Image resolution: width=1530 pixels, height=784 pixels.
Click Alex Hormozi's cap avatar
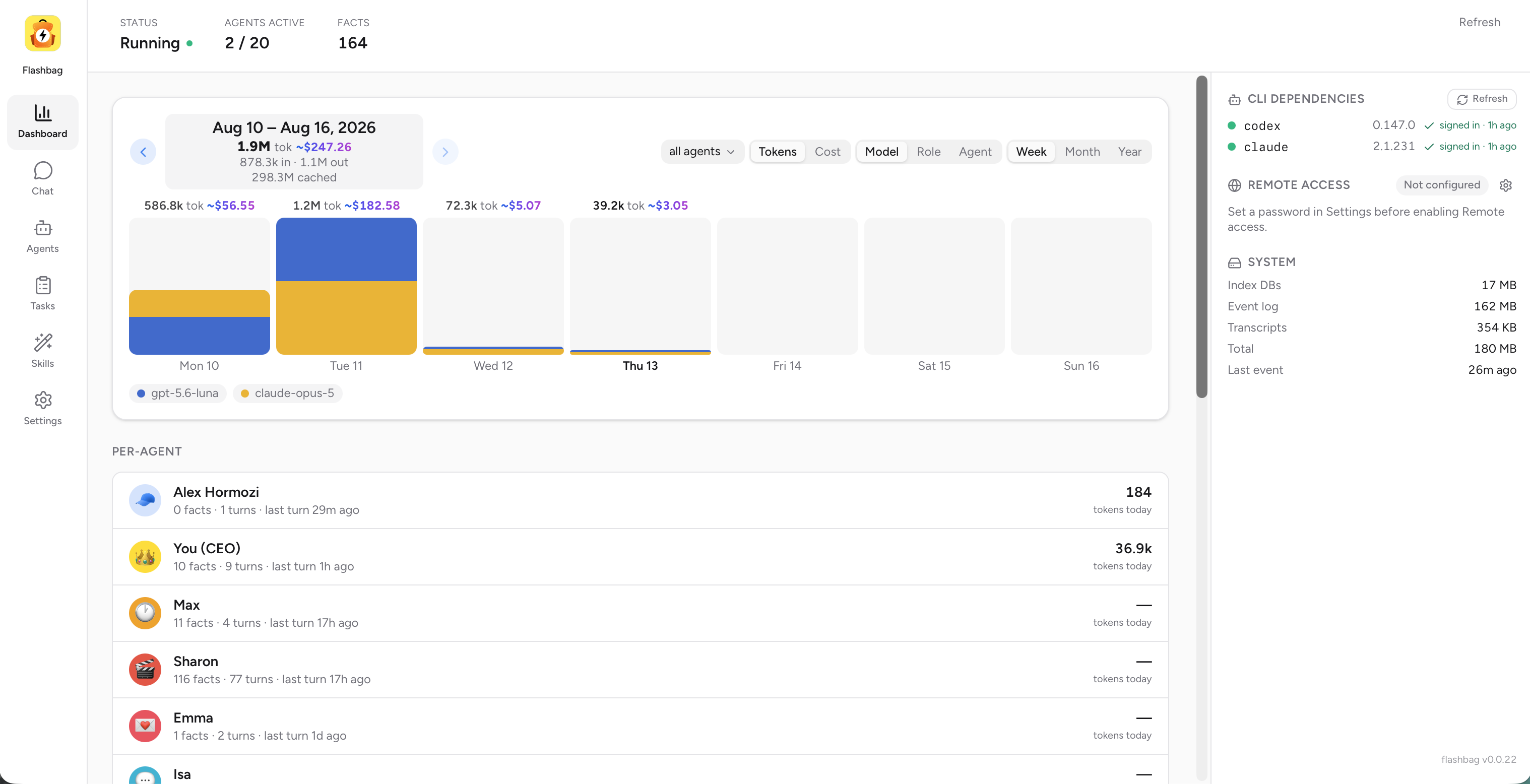coord(145,500)
